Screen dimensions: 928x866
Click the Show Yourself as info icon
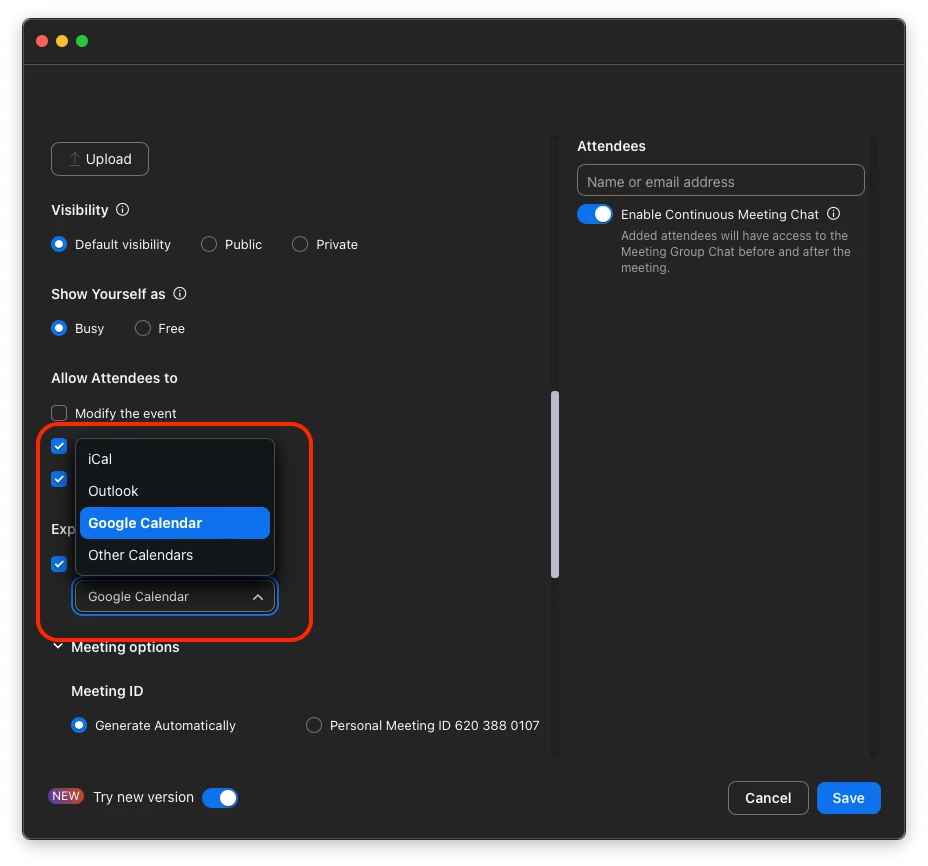click(180, 294)
